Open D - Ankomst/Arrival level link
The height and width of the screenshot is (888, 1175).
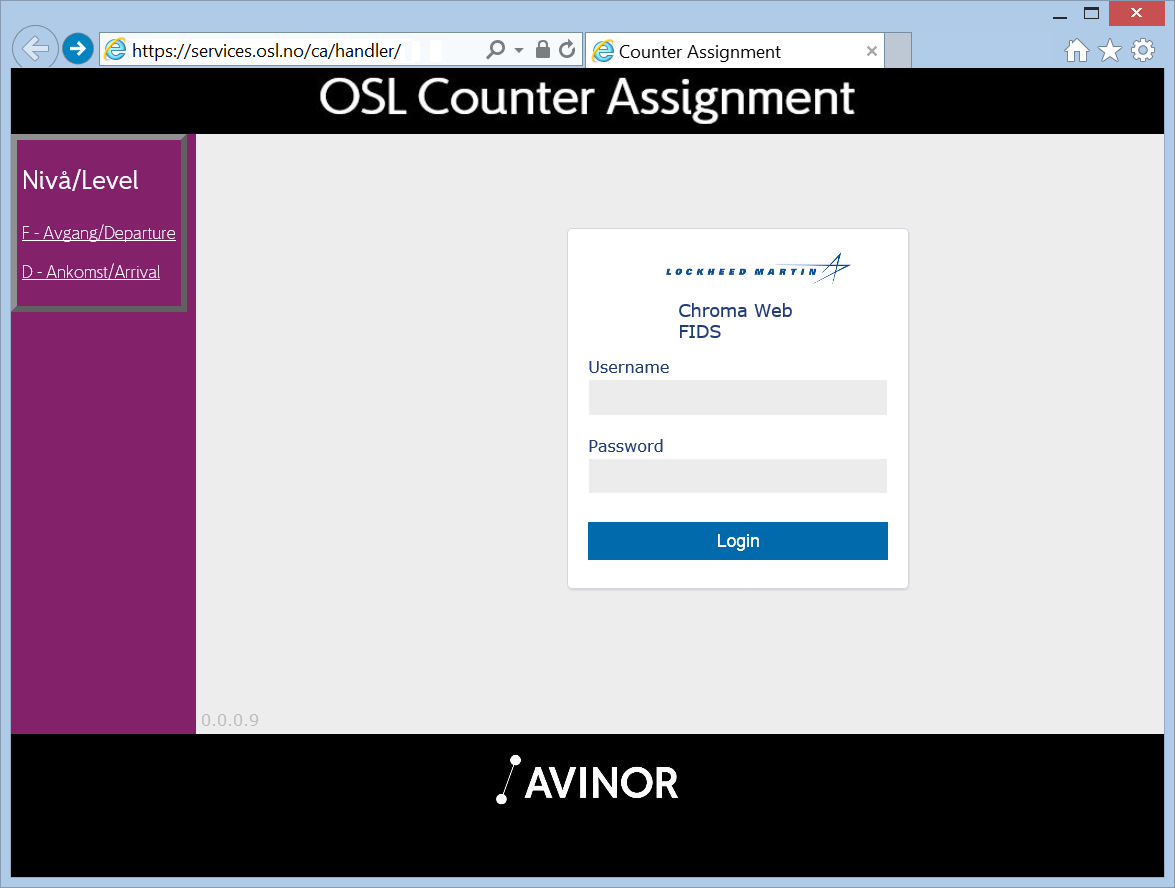point(91,272)
